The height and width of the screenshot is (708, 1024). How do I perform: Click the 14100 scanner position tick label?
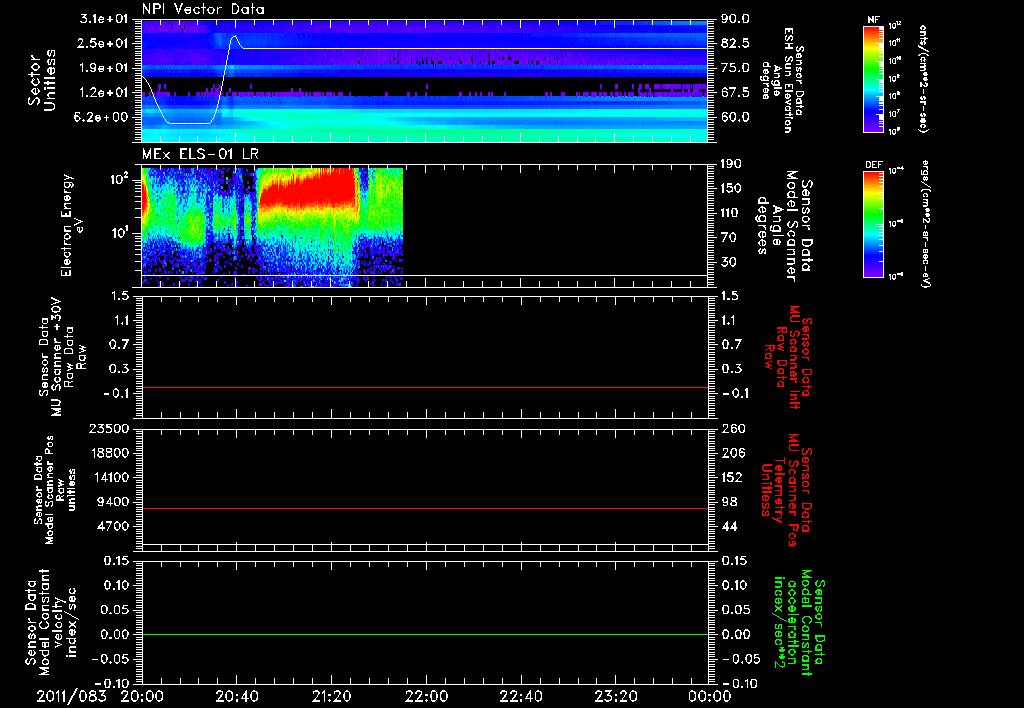pyautogui.click(x=109, y=477)
